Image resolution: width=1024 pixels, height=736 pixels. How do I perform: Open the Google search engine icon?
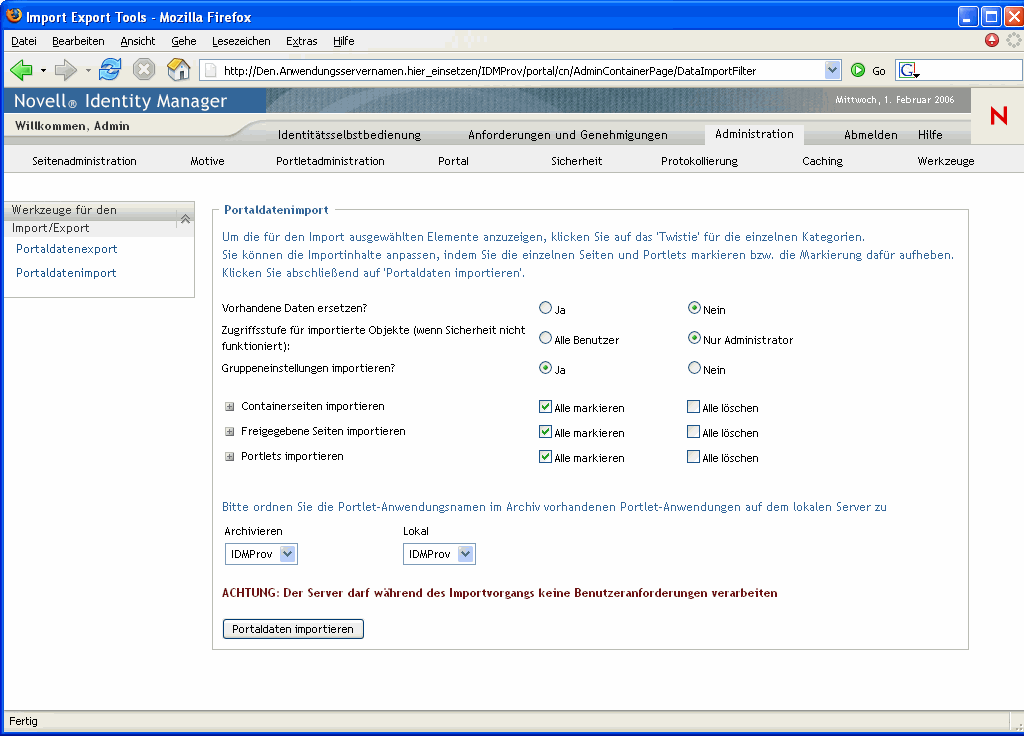[x=908, y=71]
